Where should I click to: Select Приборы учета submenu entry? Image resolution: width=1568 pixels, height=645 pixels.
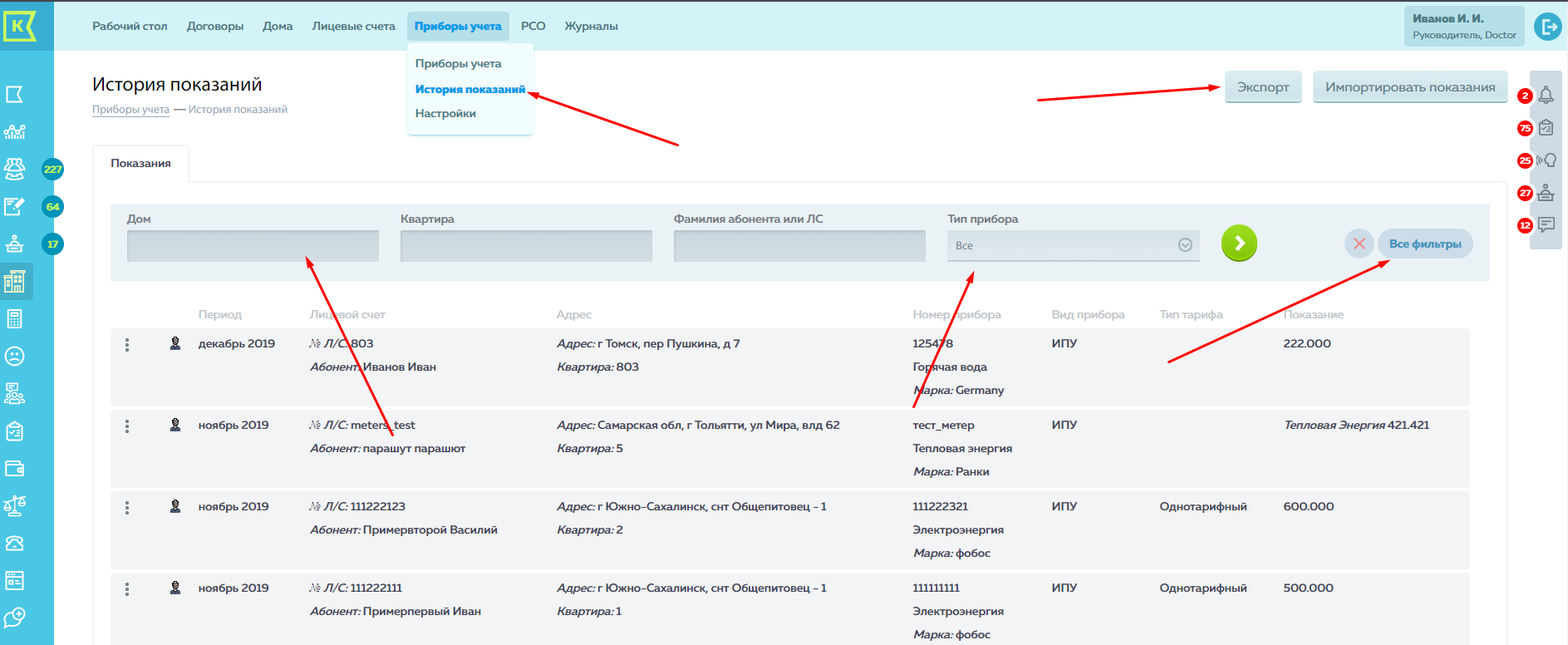pos(458,63)
